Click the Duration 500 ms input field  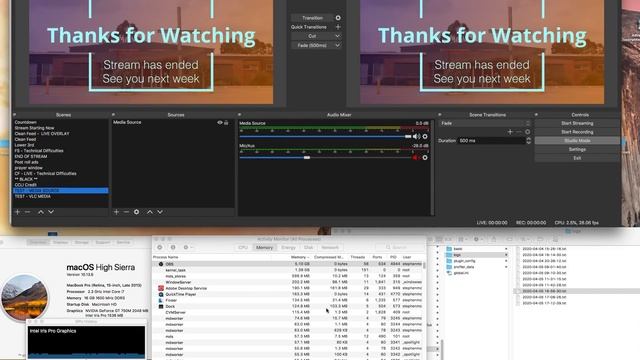coord(491,141)
